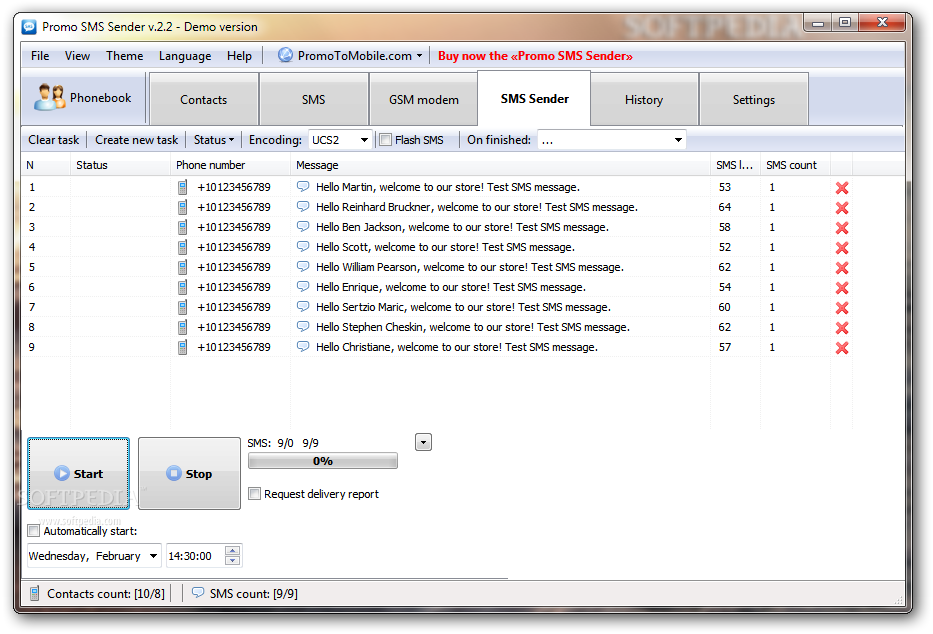Open the Help menu
Viewport: 933px width, 634px height.
tap(239, 56)
